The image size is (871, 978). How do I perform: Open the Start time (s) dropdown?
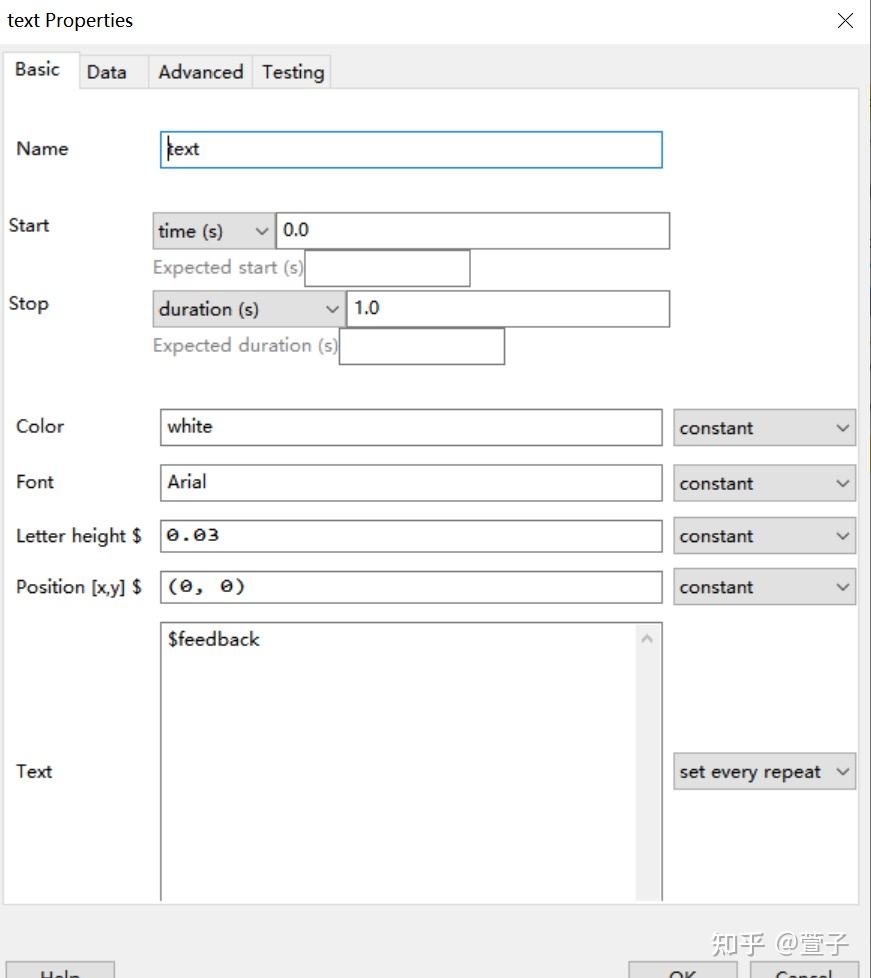pyautogui.click(x=213, y=231)
